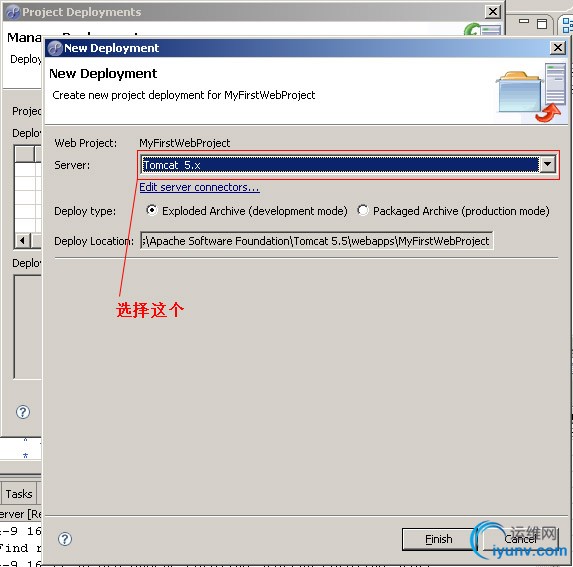This screenshot has height=567, width=573.
Task: Click the Server dropdown arrow button
Action: (x=547, y=165)
